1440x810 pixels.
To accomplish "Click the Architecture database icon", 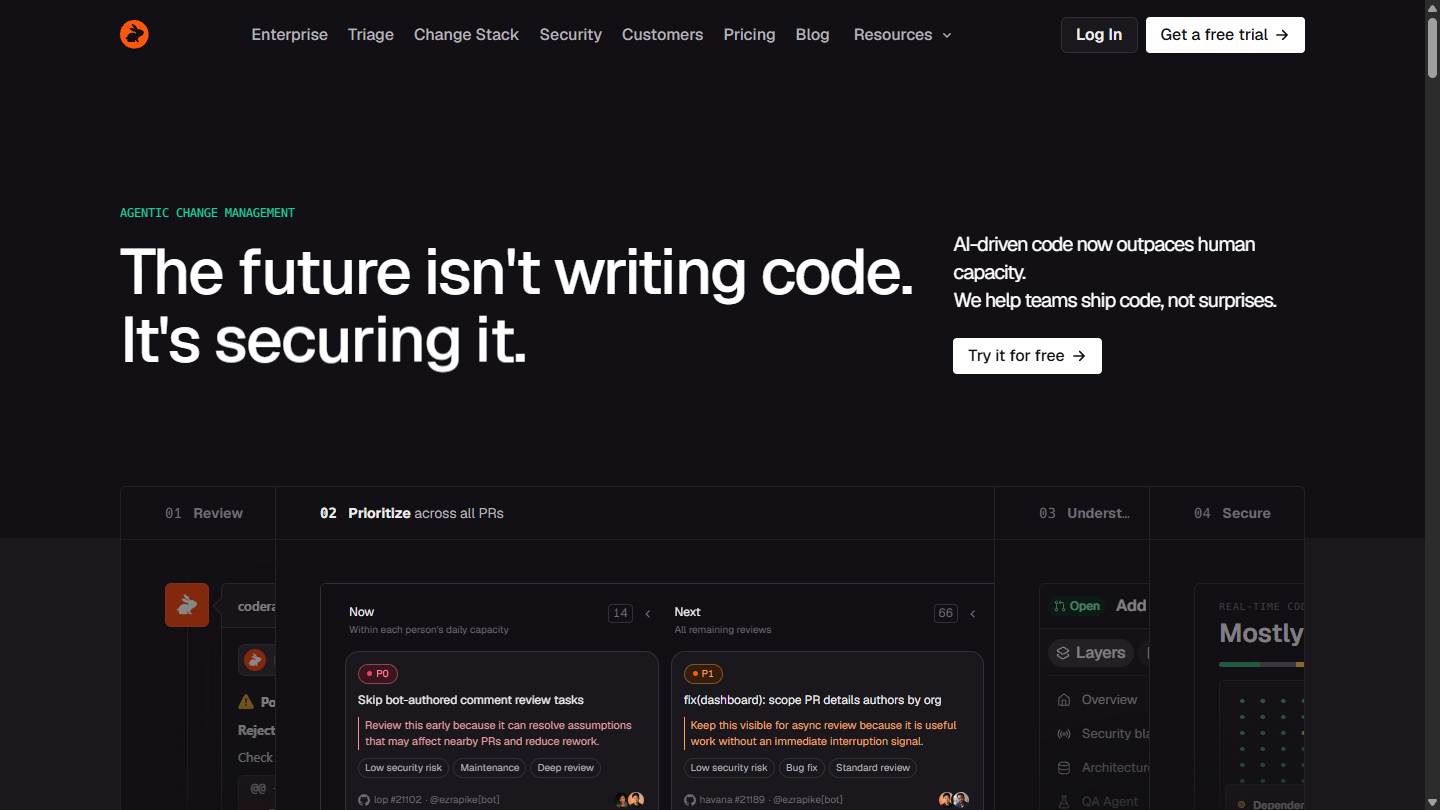I will coord(1064,768).
